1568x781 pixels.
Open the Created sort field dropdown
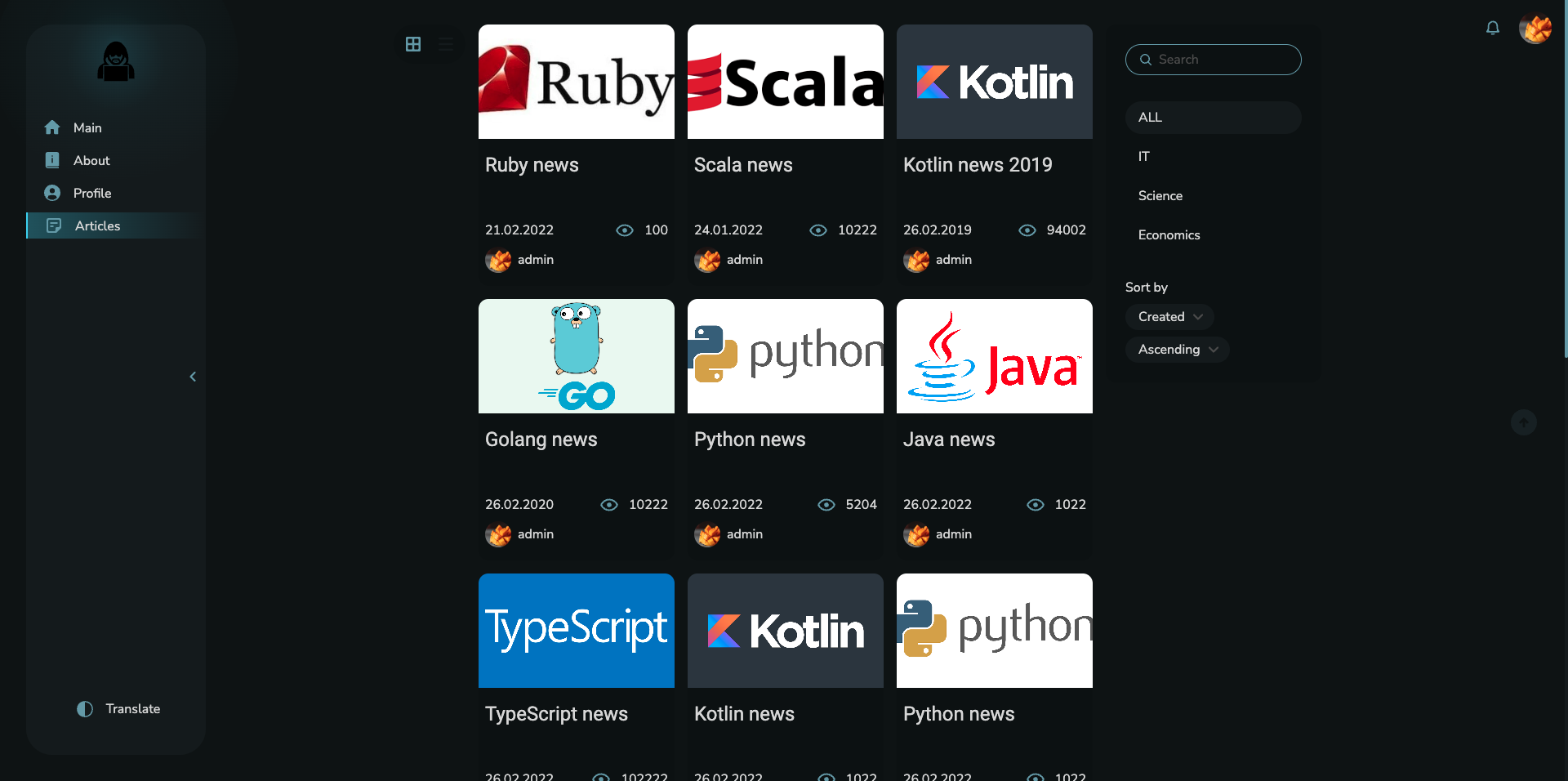coord(1169,317)
